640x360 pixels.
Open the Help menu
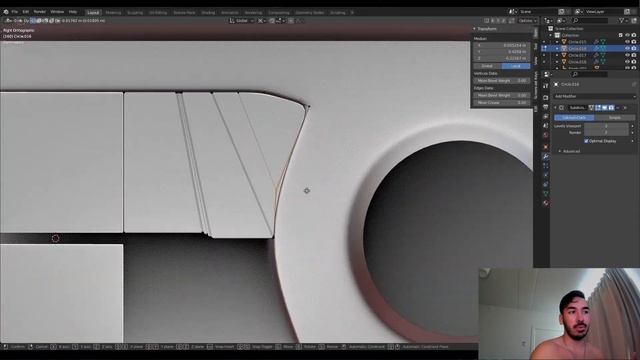(x=73, y=12)
